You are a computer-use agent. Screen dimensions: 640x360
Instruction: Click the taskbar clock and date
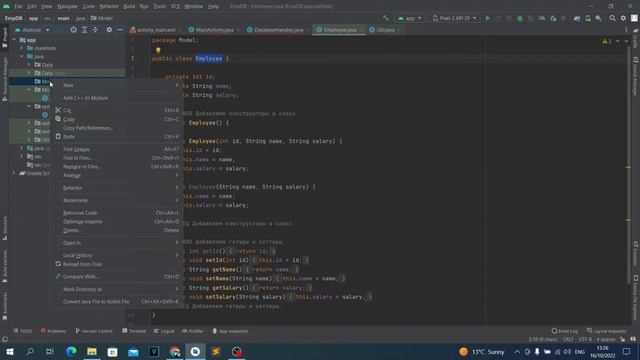[602, 352]
